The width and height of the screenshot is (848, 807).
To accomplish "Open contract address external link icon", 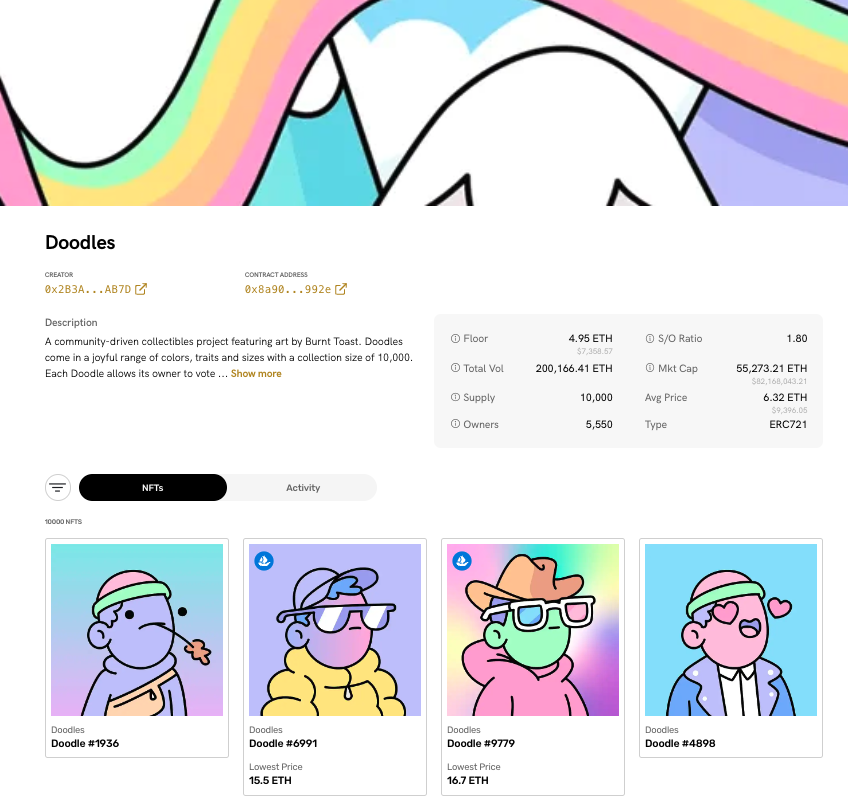I will pos(341,289).
